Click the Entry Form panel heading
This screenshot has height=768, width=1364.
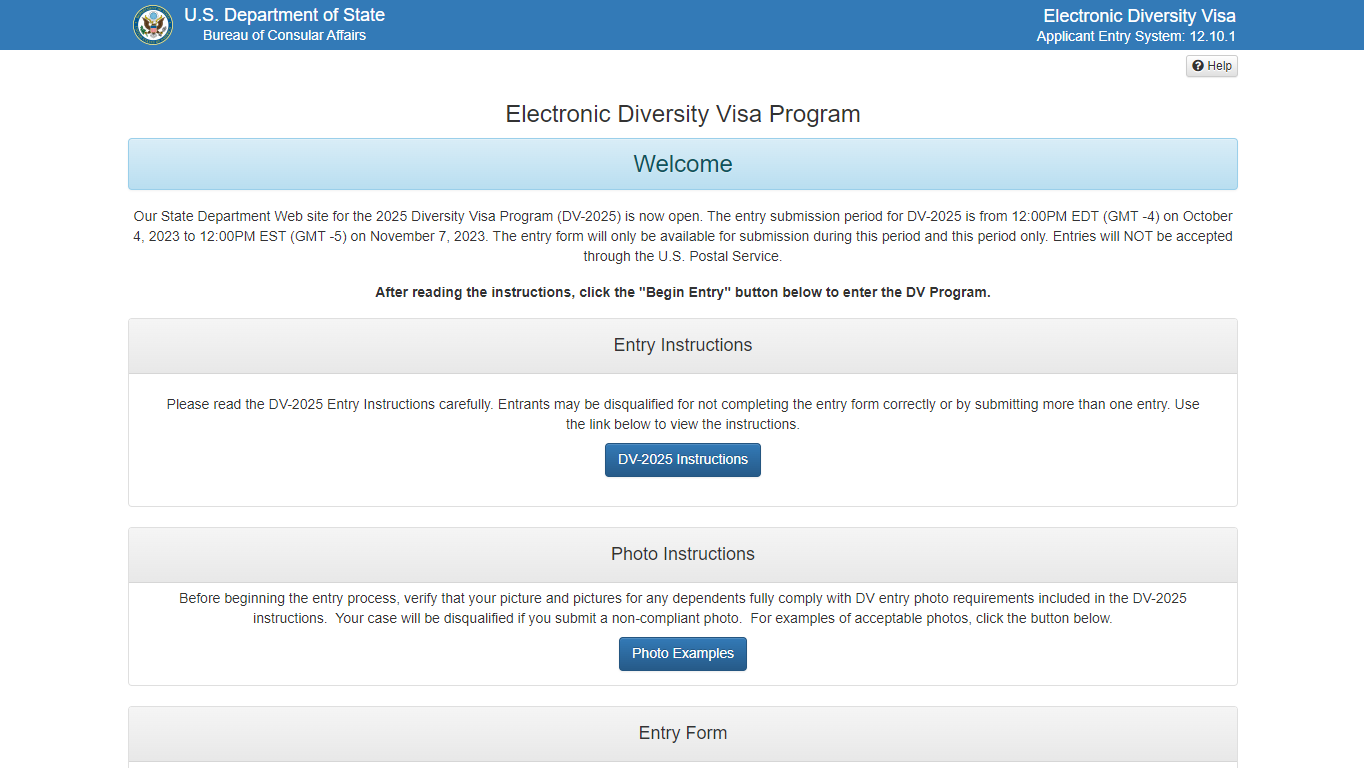[683, 734]
